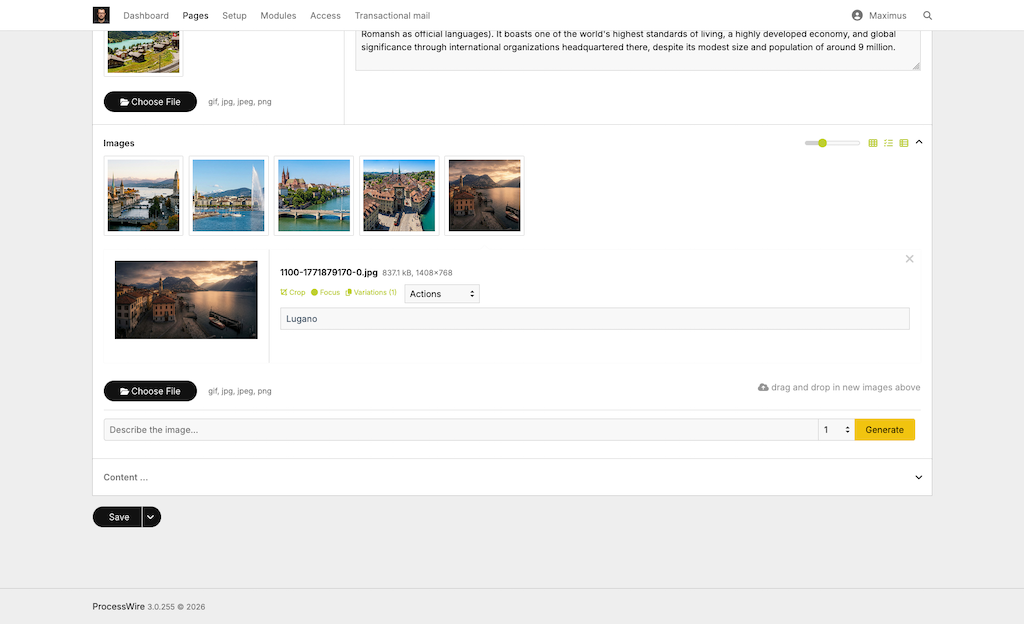This screenshot has height=624, width=1024.
Task: Go to Transactional mail menu
Action: 392,16
